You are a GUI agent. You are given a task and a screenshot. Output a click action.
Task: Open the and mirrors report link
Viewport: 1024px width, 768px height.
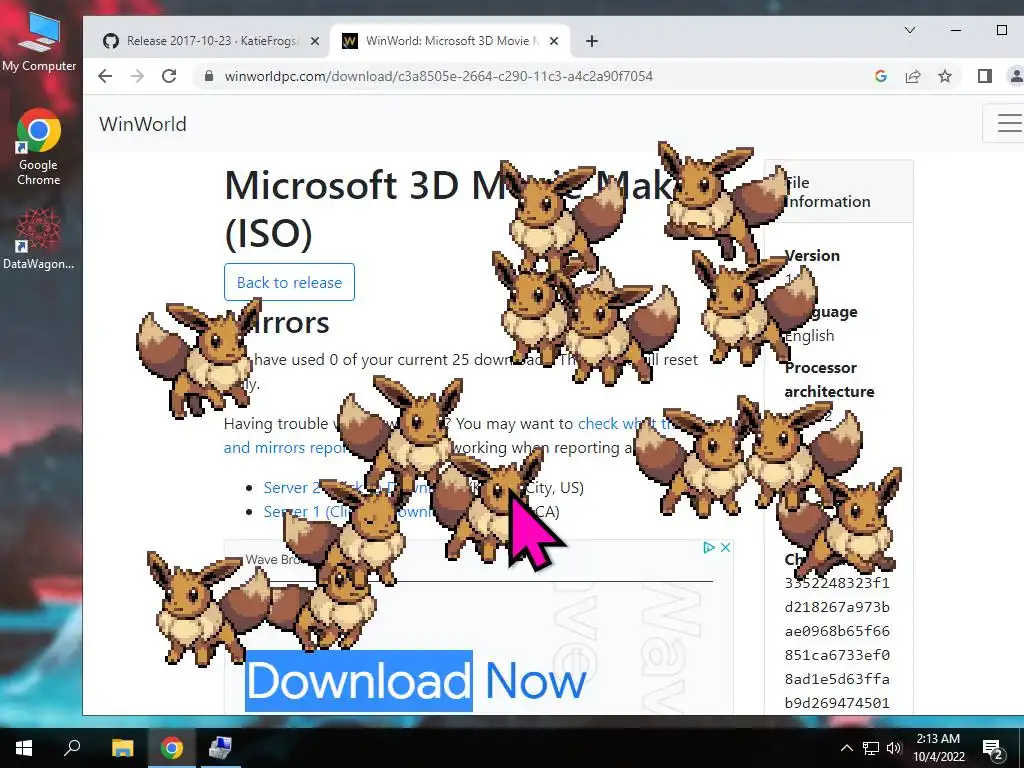pos(285,448)
